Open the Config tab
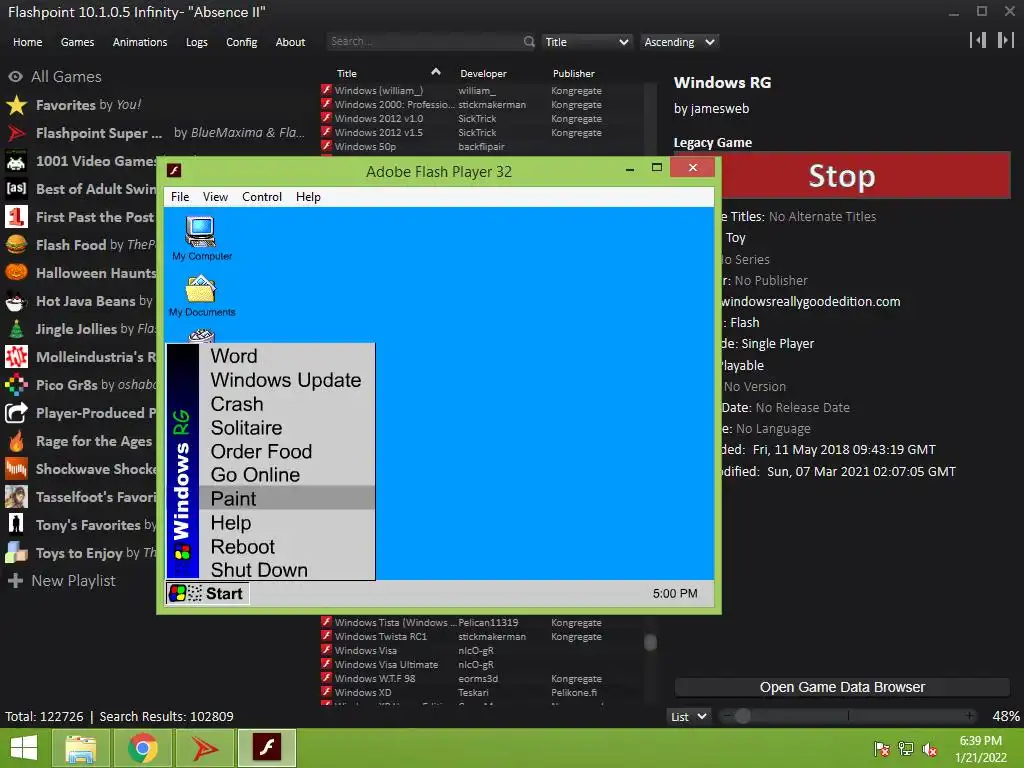This screenshot has height=768, width=1024. [x=241, y=42]
